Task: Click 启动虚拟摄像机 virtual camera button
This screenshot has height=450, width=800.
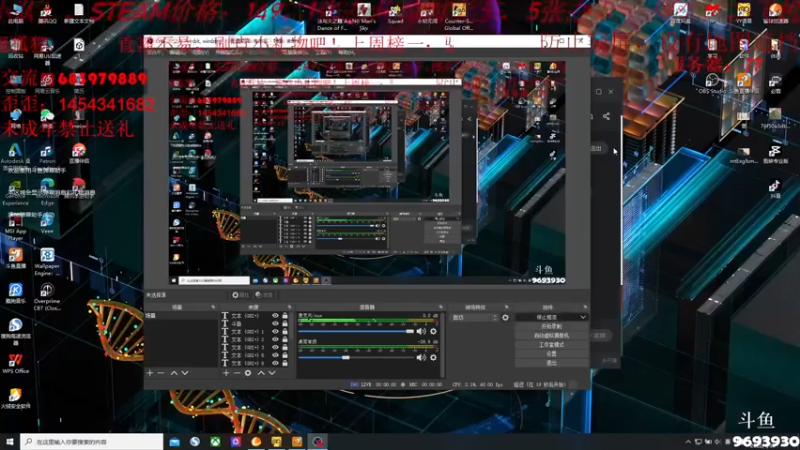Action: pos(551,336)
